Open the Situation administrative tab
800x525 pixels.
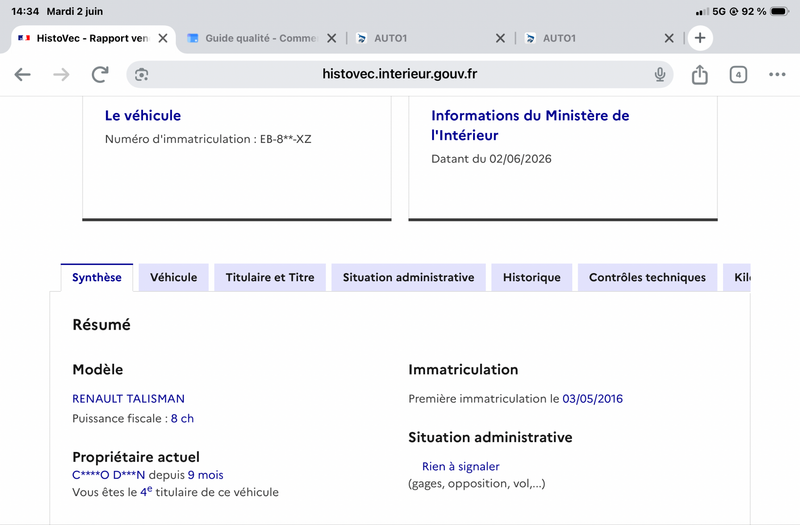tap(409, 278)
